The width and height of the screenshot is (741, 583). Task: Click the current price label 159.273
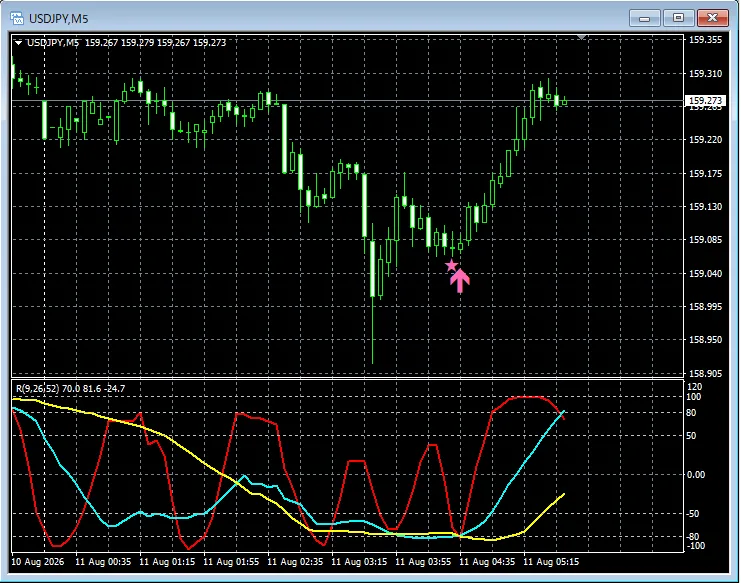pos(705,101)
